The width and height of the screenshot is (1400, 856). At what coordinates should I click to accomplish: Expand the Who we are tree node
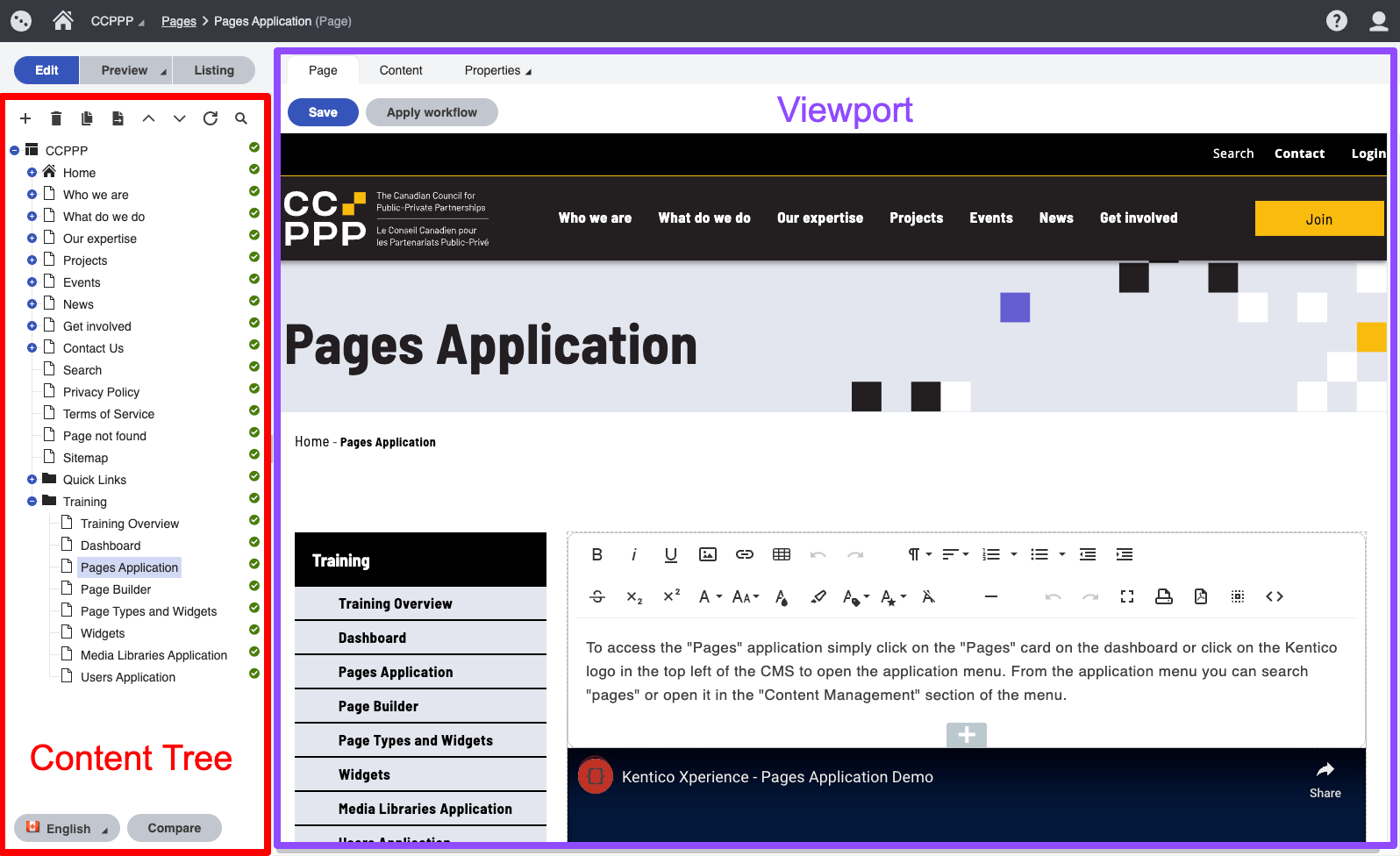pyautogui.click(x=32, y=195)
